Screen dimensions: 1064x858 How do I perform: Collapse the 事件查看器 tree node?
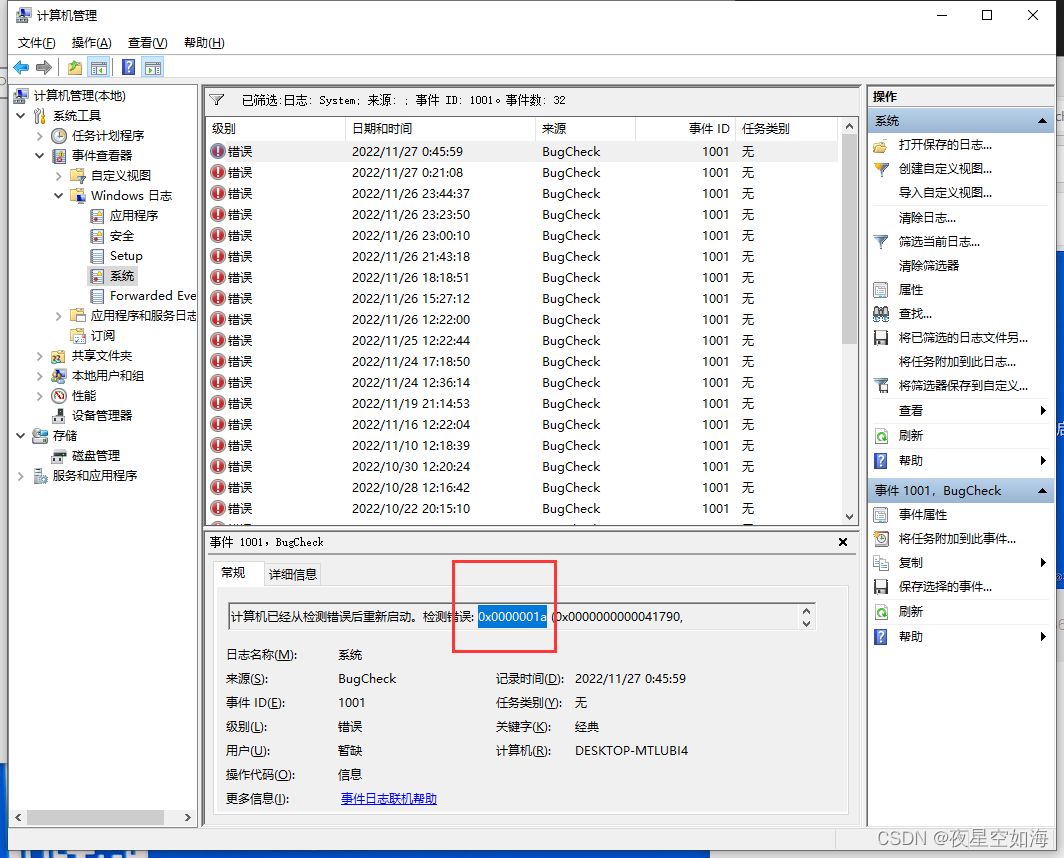coord(39,156)
